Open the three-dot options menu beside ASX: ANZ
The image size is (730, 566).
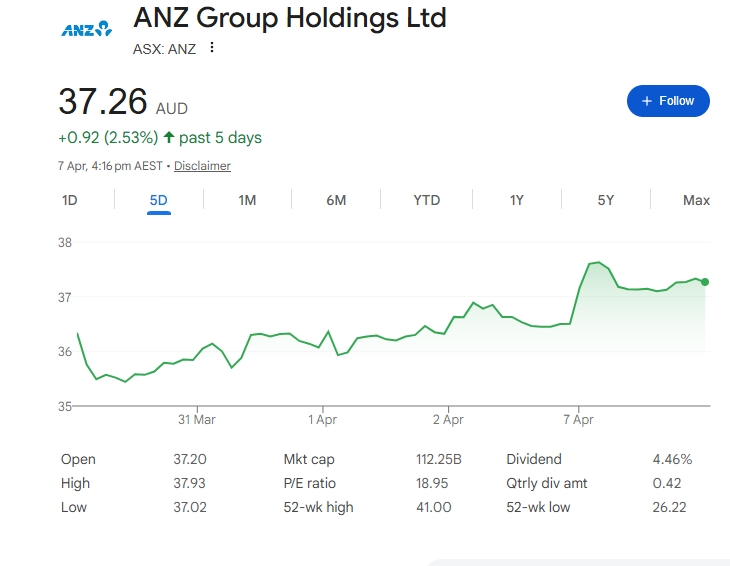[212, 47]
